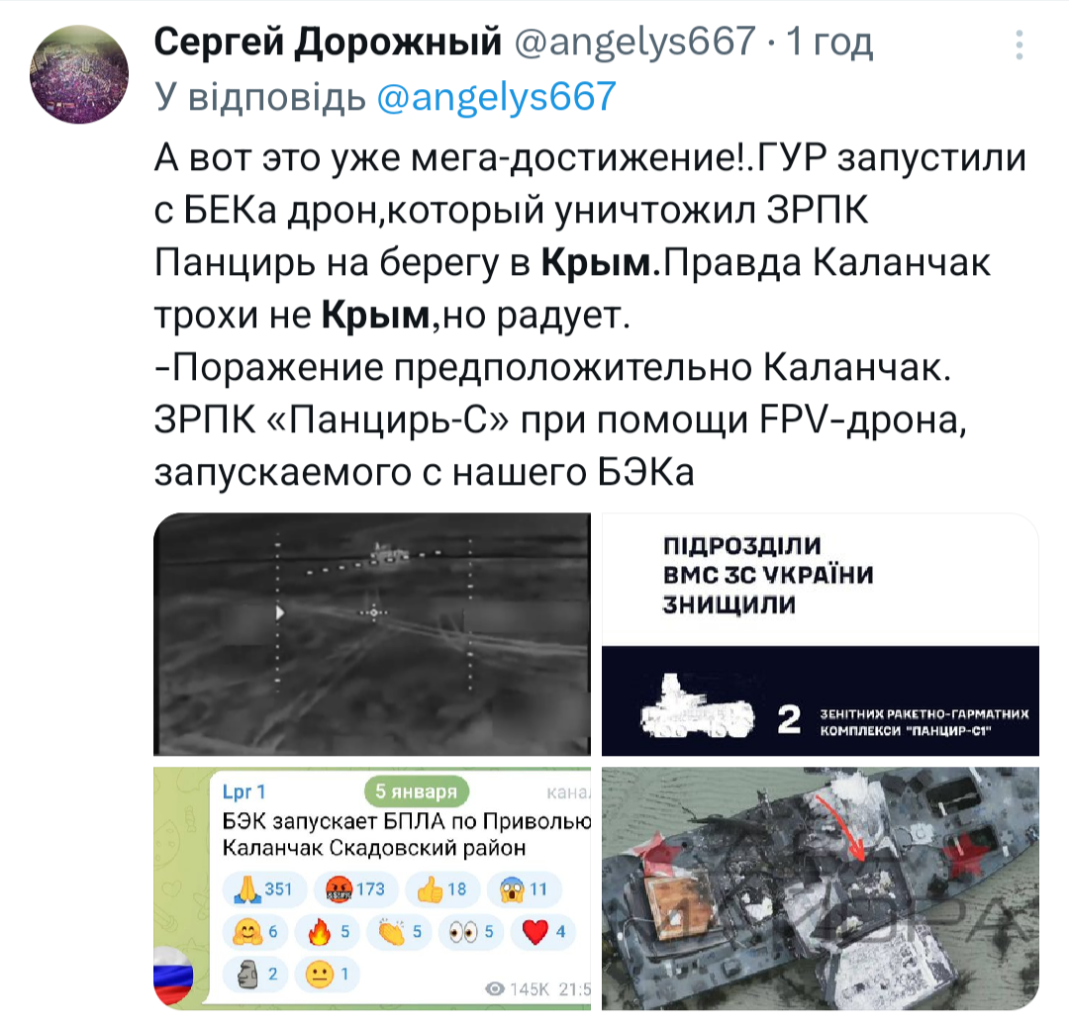Open the Lpr 1 channel name
The image size is (1069, 1024).
[243, 792]
